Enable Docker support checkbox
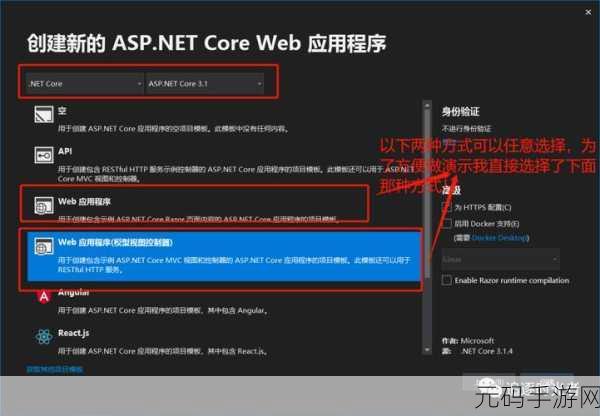This screenshot has height=416, width=600. coord(447,223)
